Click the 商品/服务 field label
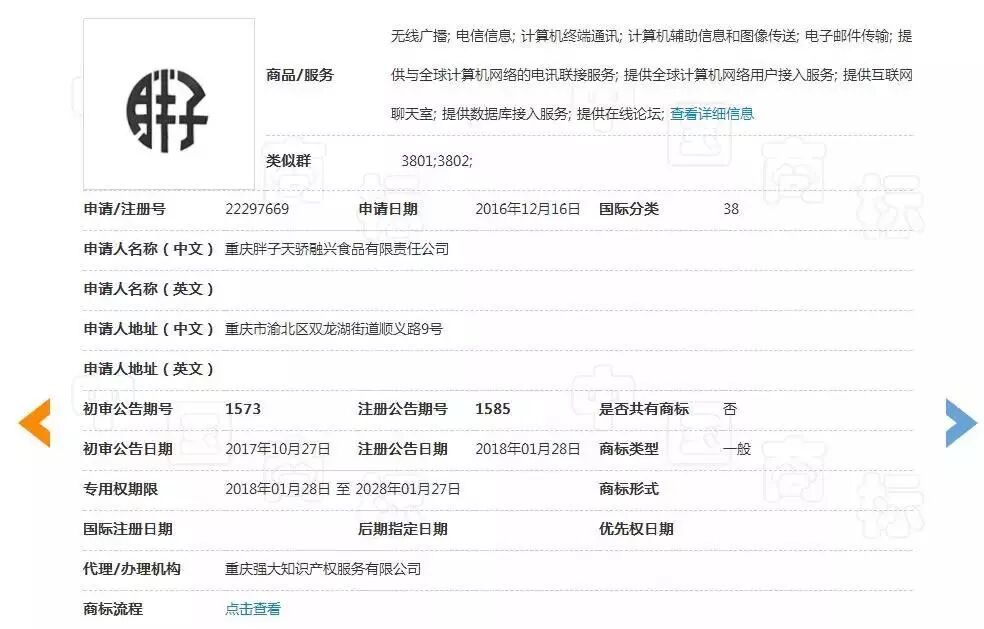This screenshot has height=629, width=984. [x=299, y=73]
